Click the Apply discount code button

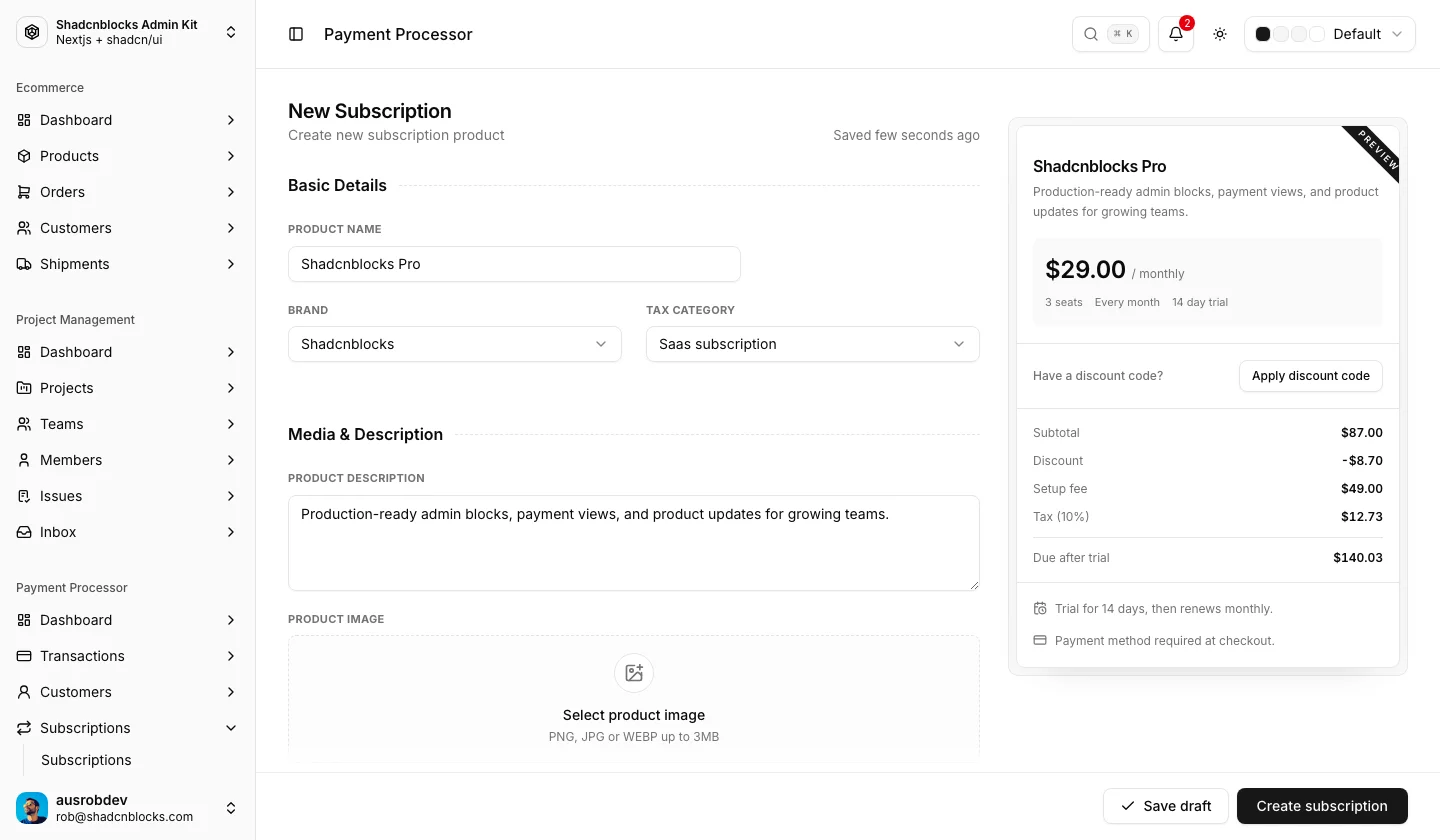pos(1311,376)
